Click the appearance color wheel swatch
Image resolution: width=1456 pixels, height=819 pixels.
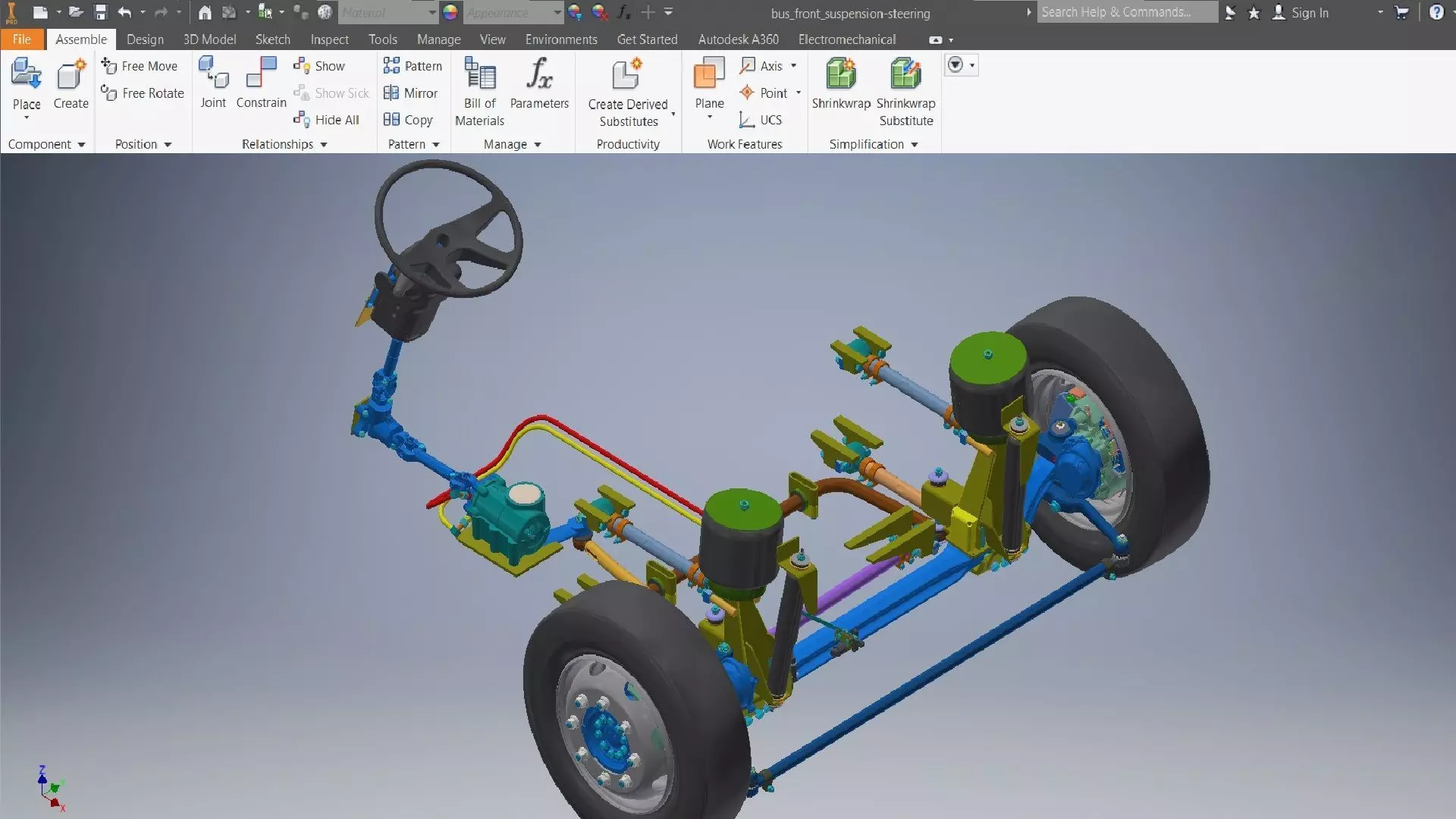pyautogui.click(x=450, y=12)
